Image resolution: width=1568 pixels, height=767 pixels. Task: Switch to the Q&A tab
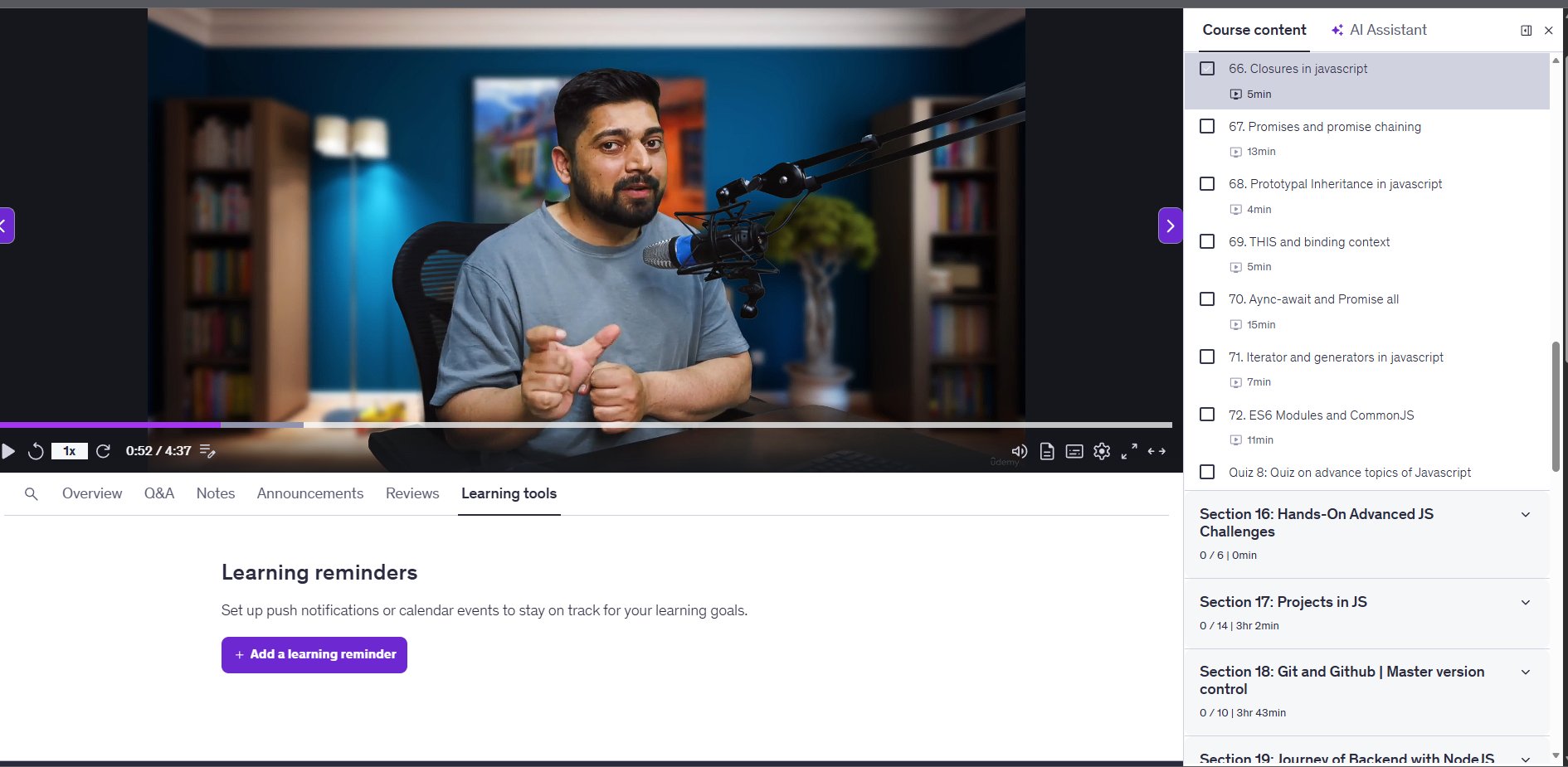click(x=158, y=493)
